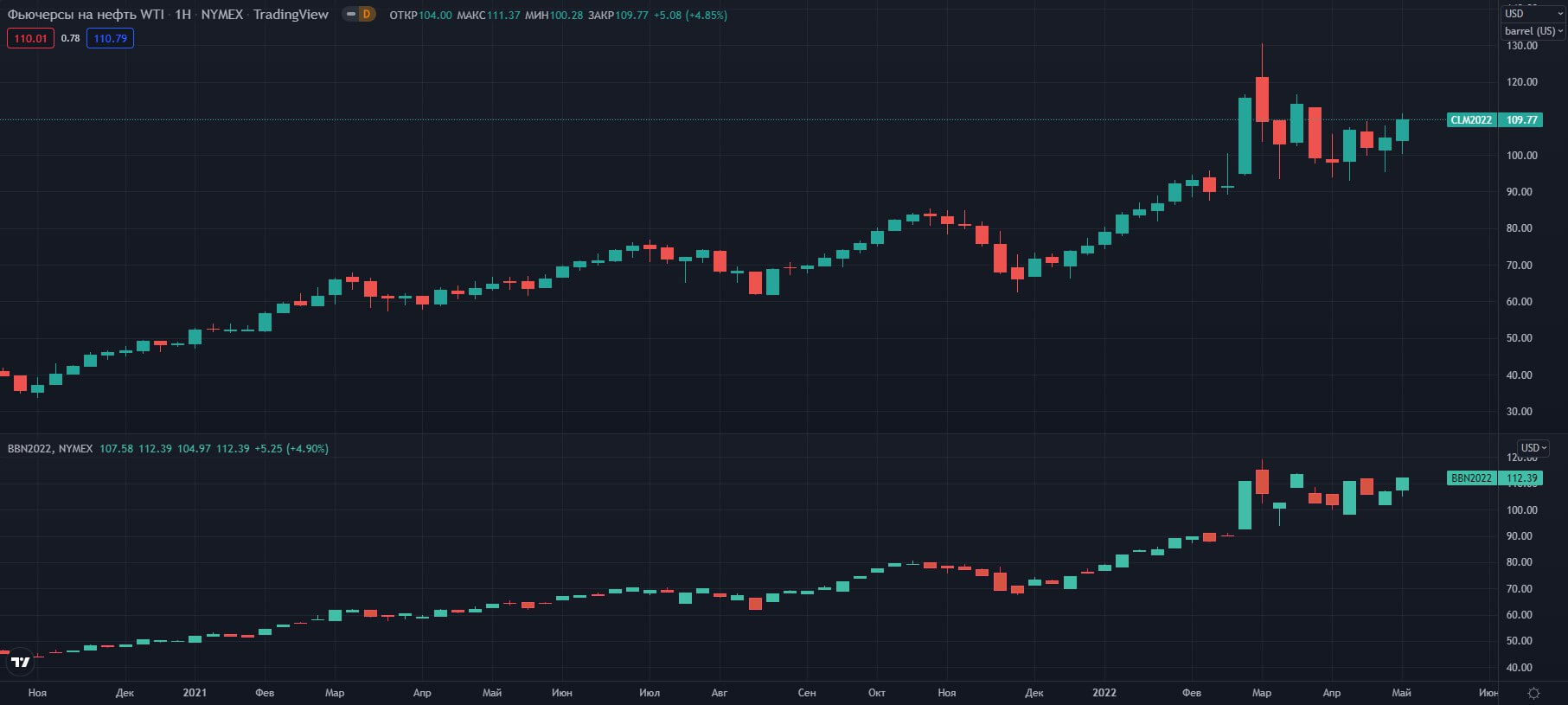
Task: Open chart settings gear icon
Action: (x=1533, y=693)
